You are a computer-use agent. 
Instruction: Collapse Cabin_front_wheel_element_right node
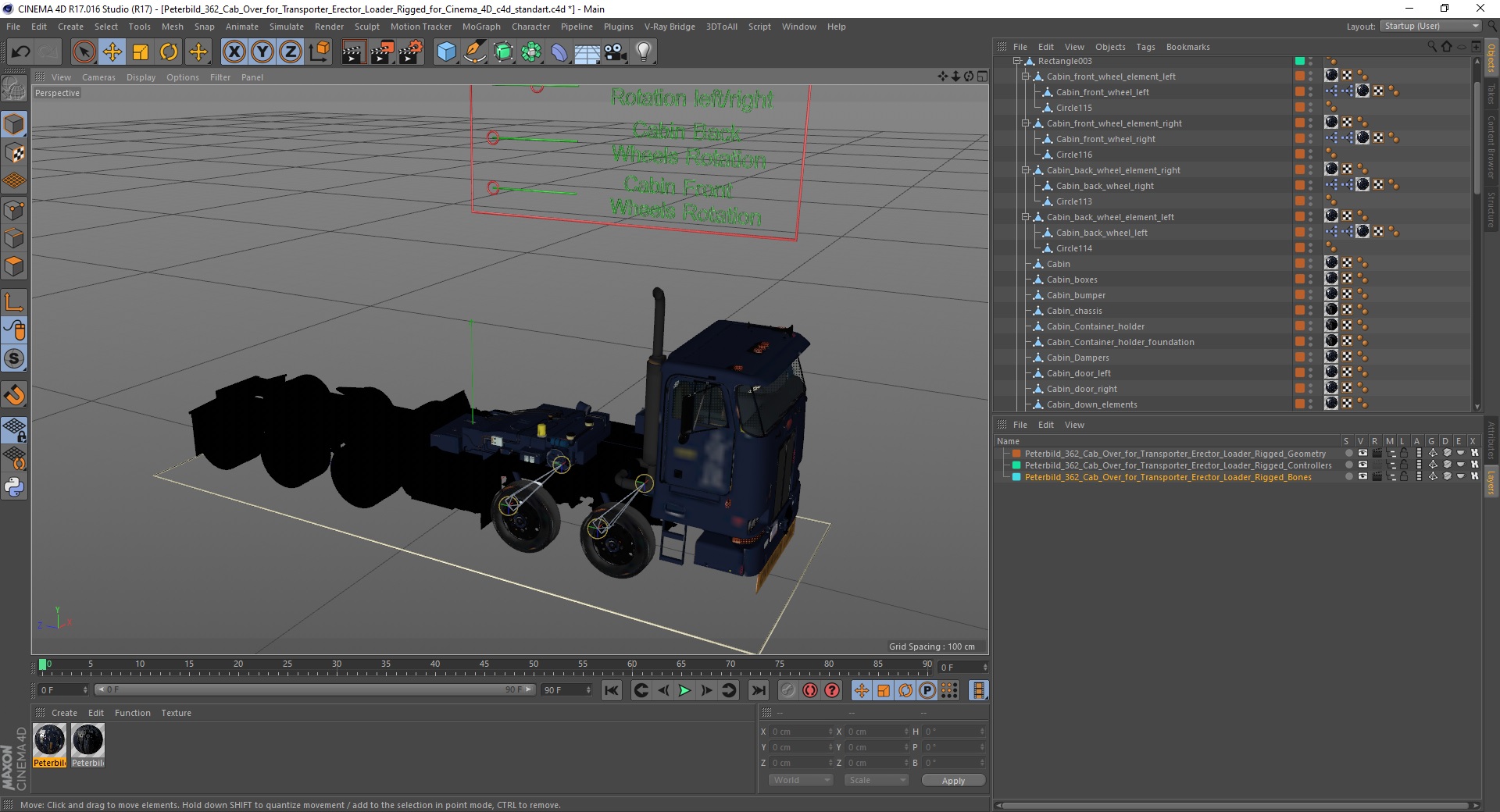[1026, 123]
